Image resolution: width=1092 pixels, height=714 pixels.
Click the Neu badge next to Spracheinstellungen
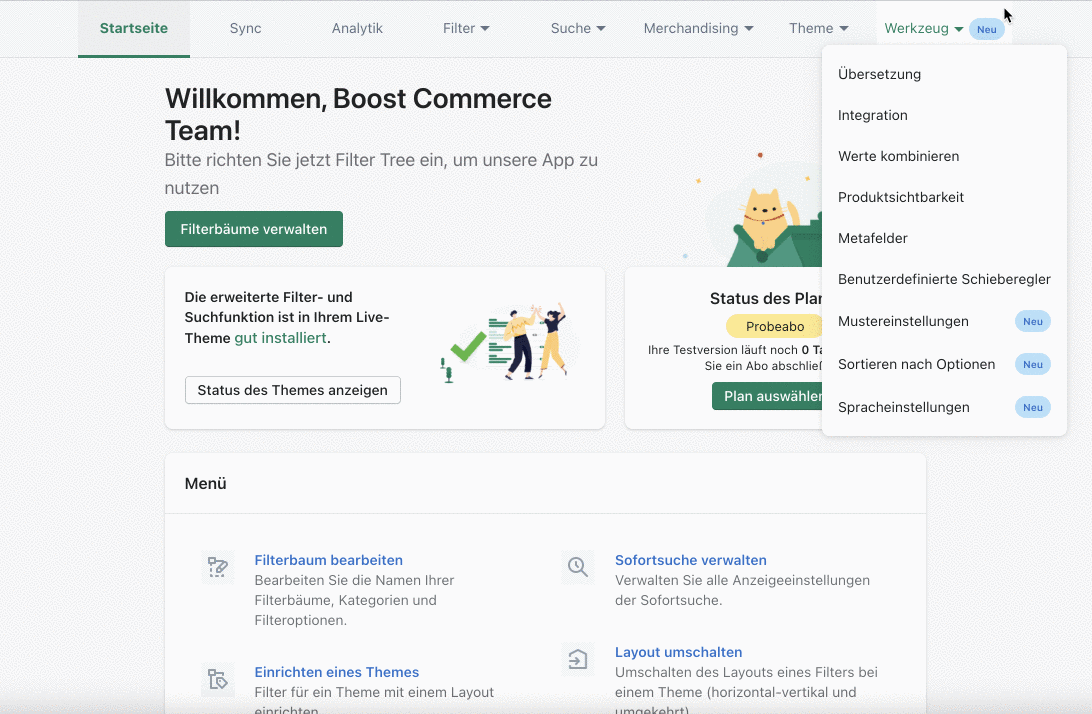[x=1033, y=408]
